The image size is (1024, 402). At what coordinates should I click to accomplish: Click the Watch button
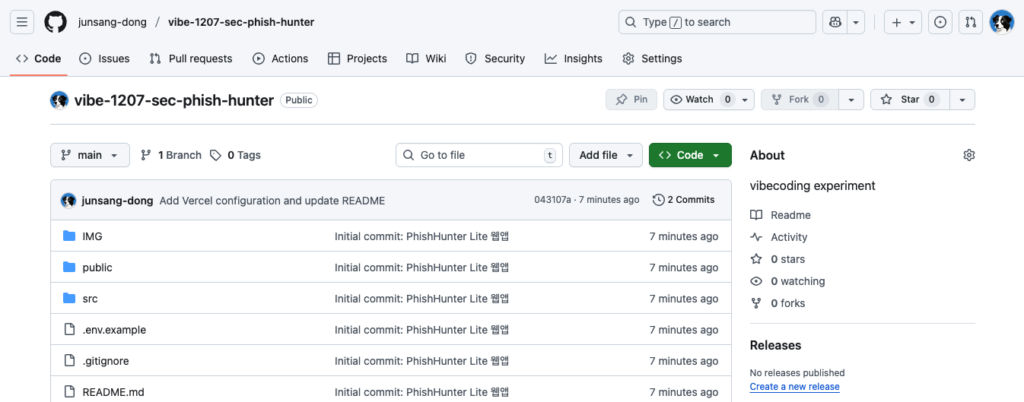pyautogui.click(x=700, y=99)
